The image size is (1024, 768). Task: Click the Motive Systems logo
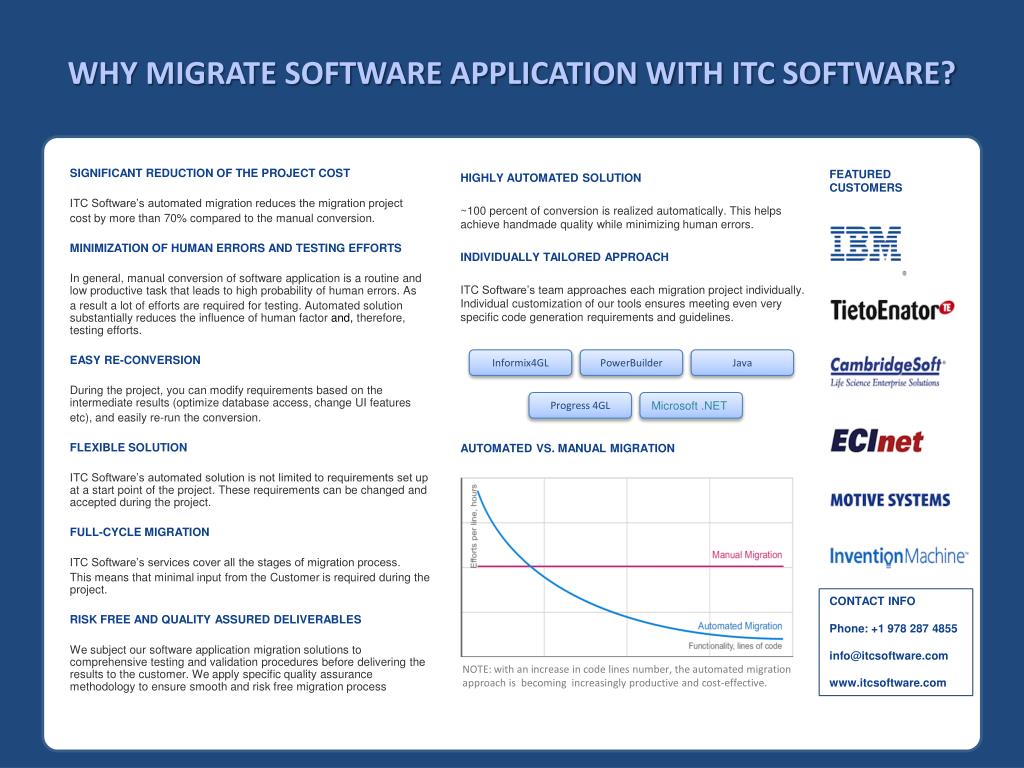pyautogui.click(x=890, y=500)
